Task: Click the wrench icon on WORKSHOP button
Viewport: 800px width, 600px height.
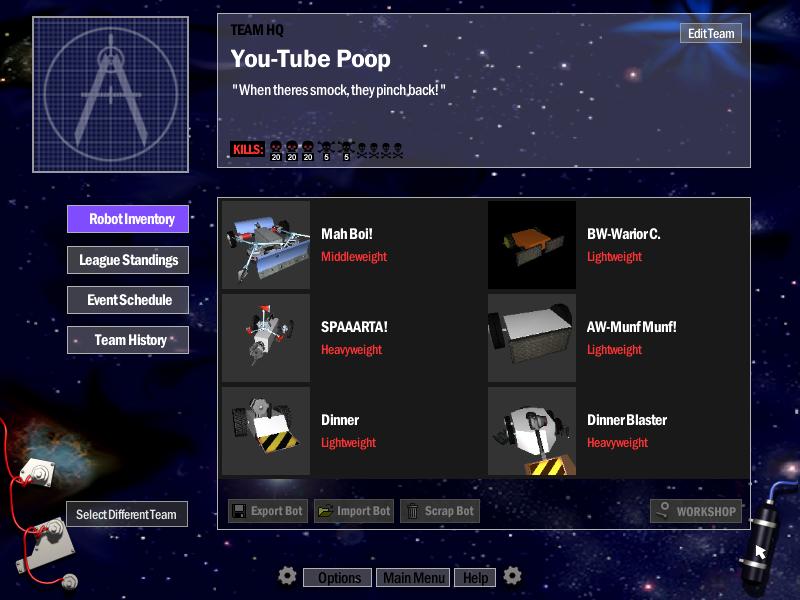Action: click(663, 510)
